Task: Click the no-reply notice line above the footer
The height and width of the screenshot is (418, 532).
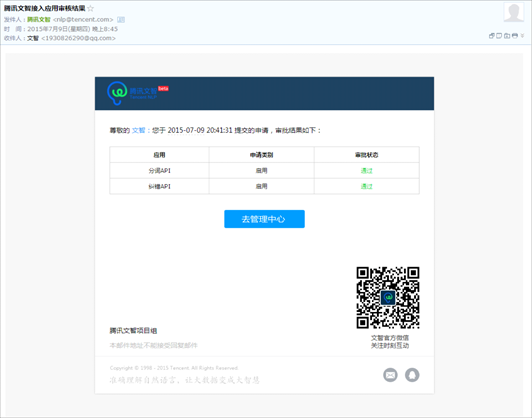Action: (153, 346)
